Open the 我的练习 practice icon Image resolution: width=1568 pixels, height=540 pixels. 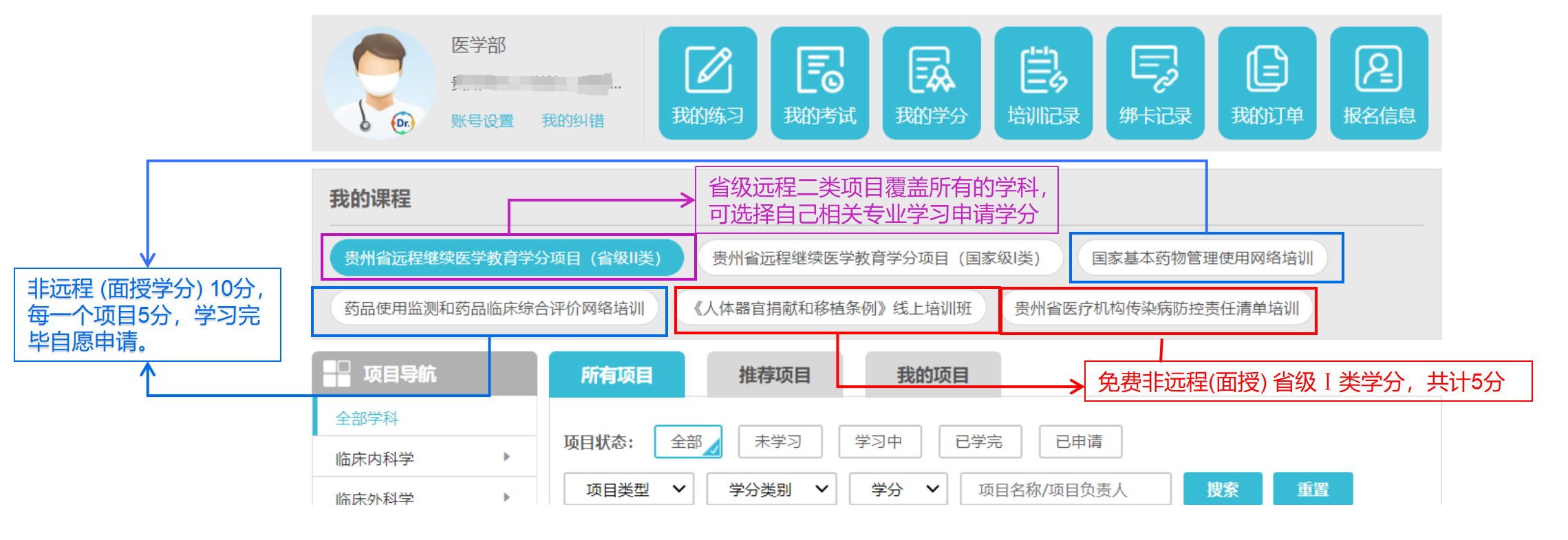pyautogui.click(x=707, y=83)
